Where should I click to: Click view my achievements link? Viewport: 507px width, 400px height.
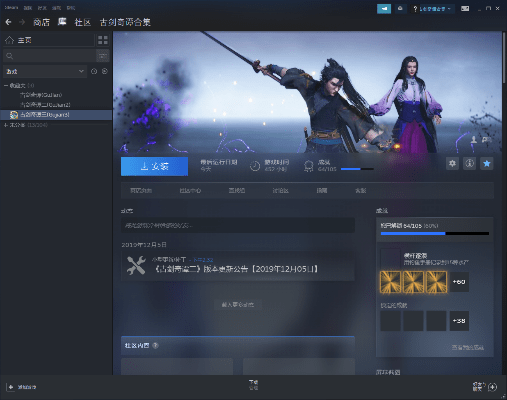[468, 347]
